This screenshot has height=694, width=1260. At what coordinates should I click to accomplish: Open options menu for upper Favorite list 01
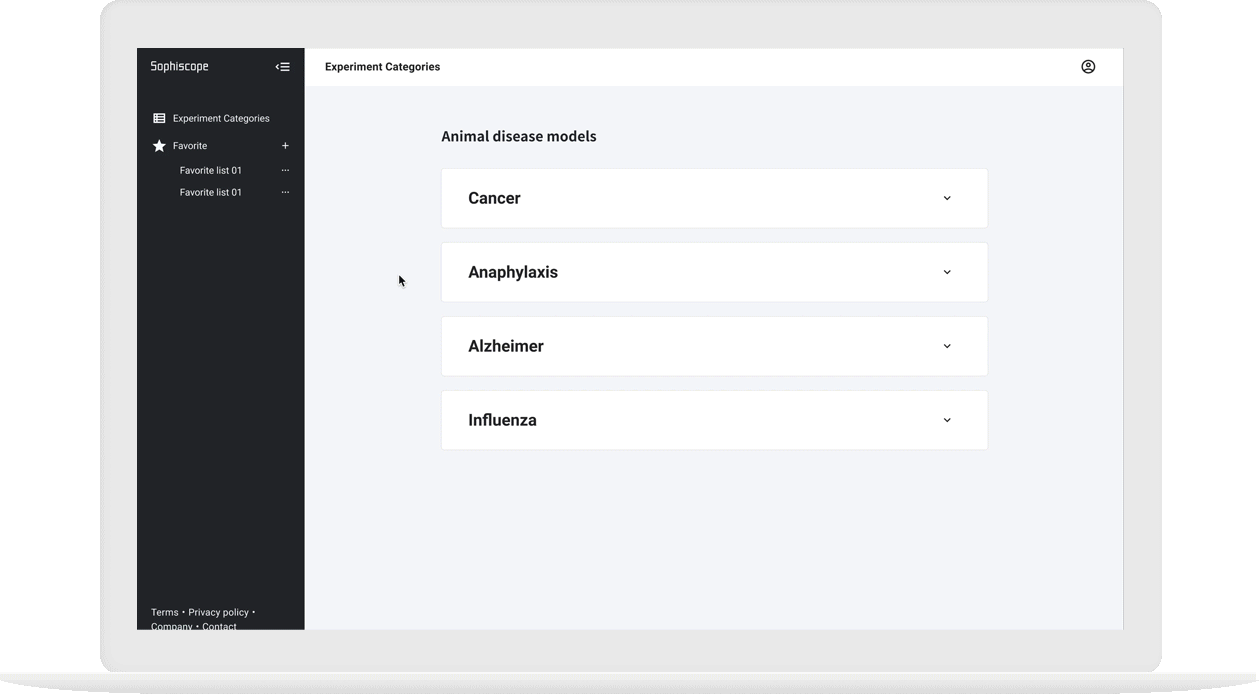(x=285, y=171)
